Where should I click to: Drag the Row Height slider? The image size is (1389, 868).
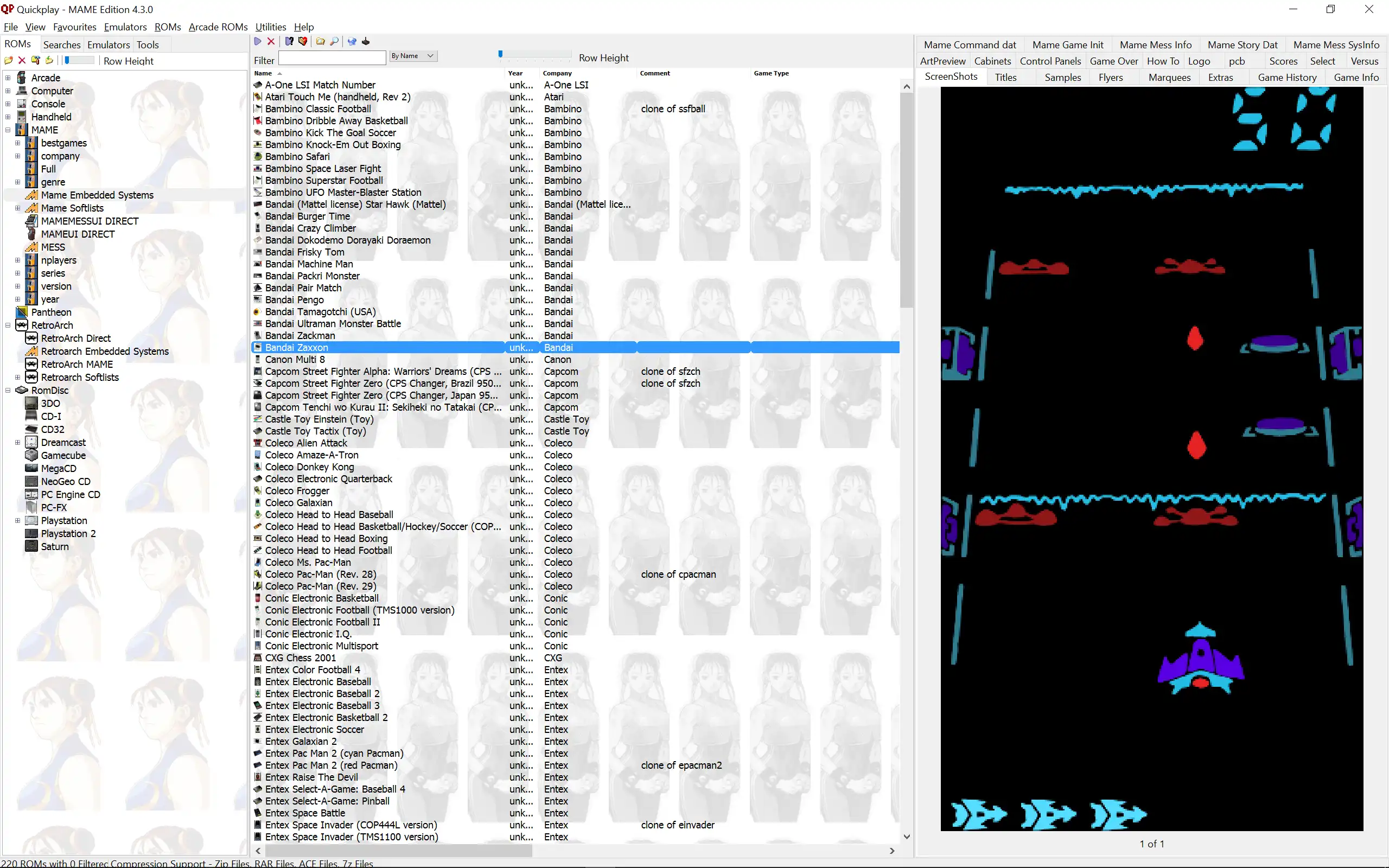500,56
